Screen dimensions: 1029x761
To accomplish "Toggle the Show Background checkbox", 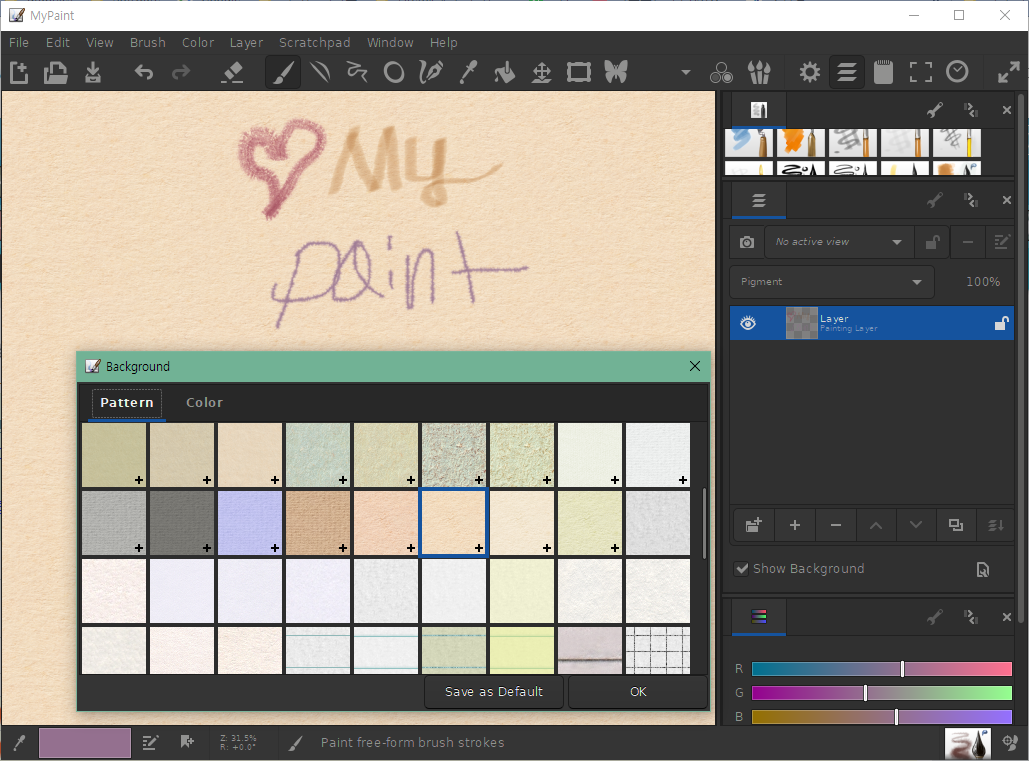I will click(742, 569).
